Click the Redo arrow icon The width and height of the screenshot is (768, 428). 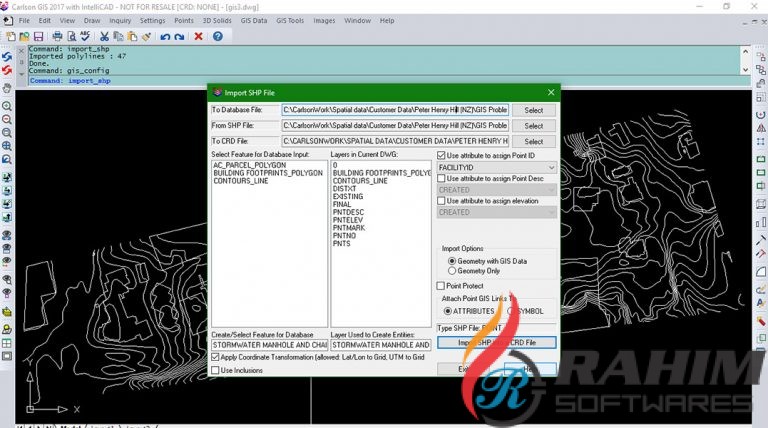(179, 37)
